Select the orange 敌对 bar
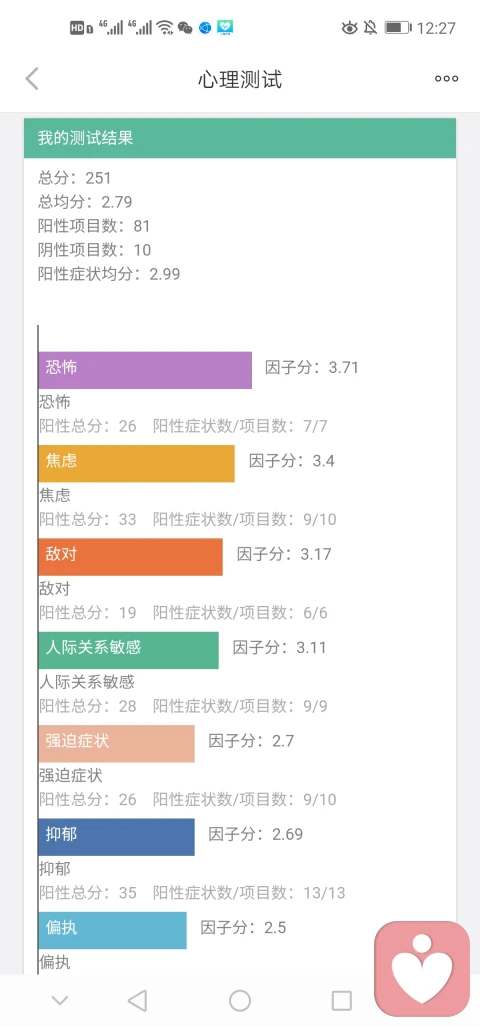The width and height of the screenshot is (480, 1027). [130, 557]
